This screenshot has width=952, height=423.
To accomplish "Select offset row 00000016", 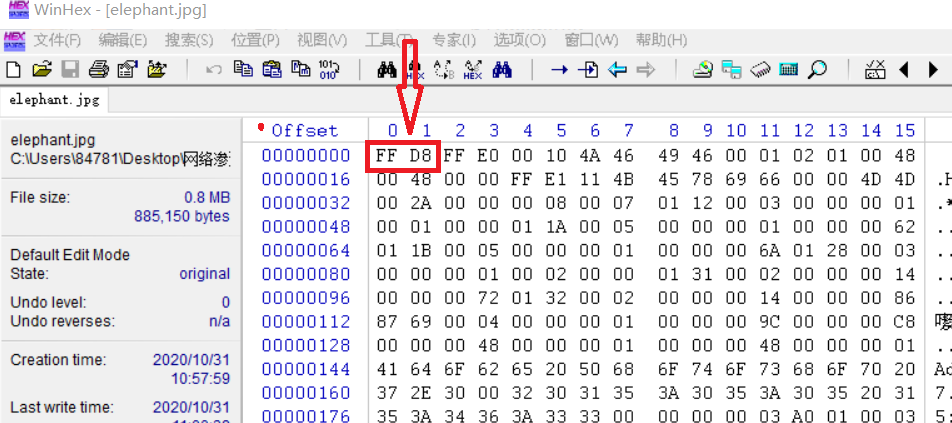I will (305, 180).
